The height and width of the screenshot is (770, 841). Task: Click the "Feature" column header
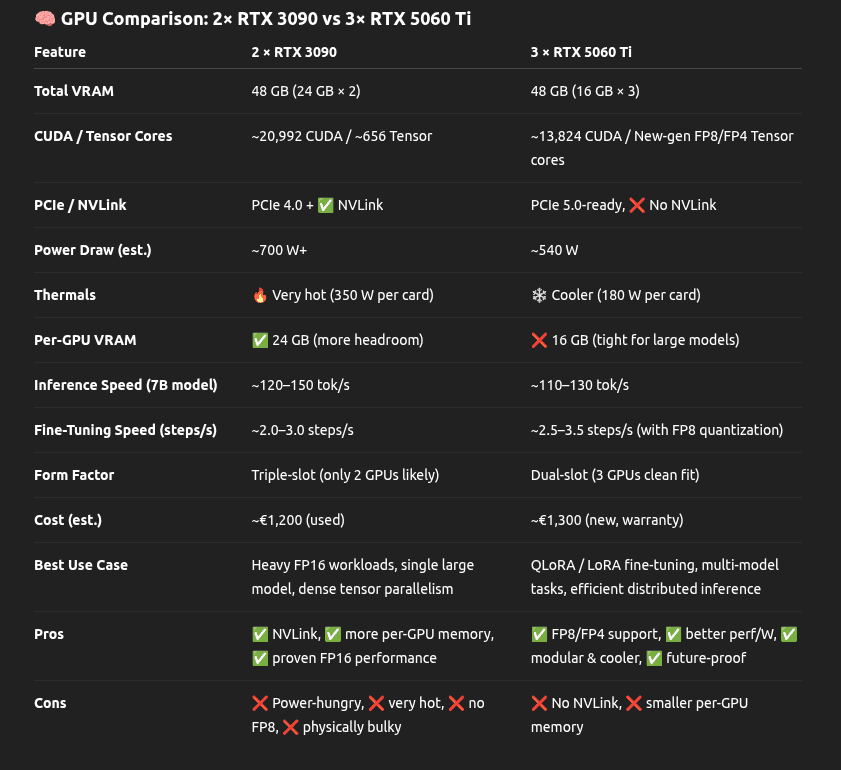pyautogui.click(x=60, y=52)
